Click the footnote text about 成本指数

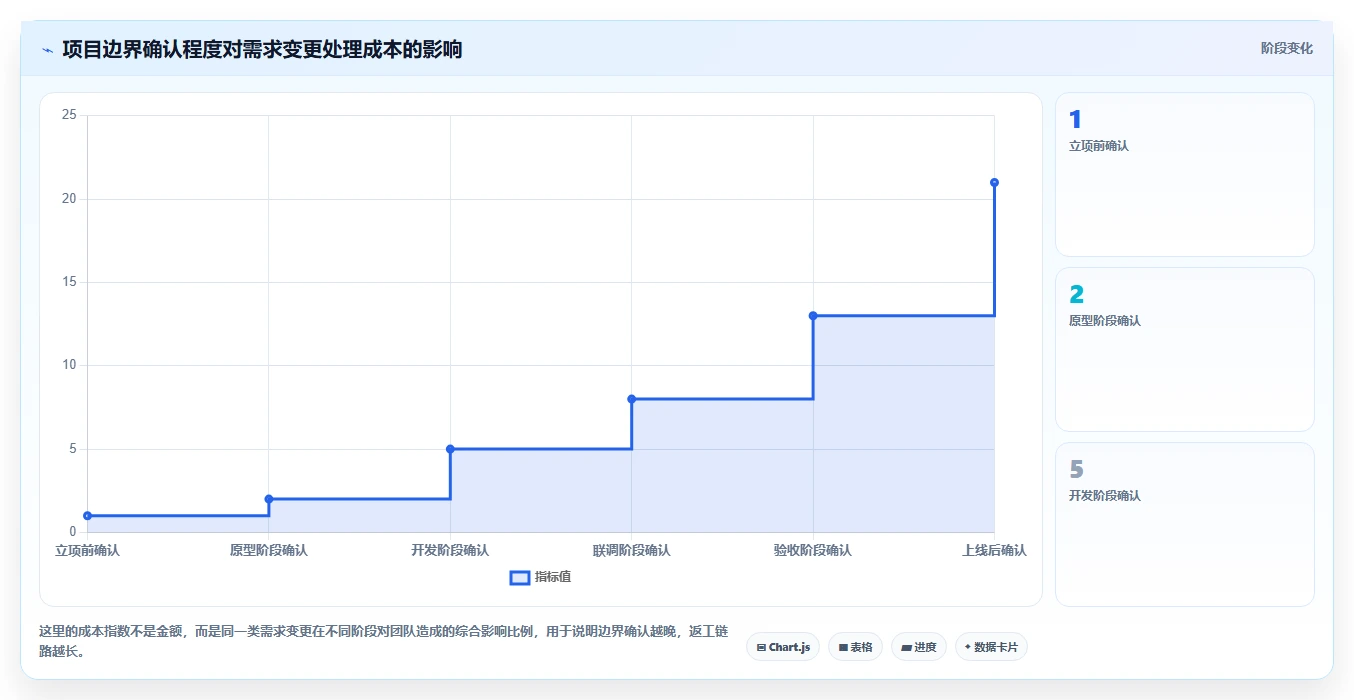pos(383,641)
